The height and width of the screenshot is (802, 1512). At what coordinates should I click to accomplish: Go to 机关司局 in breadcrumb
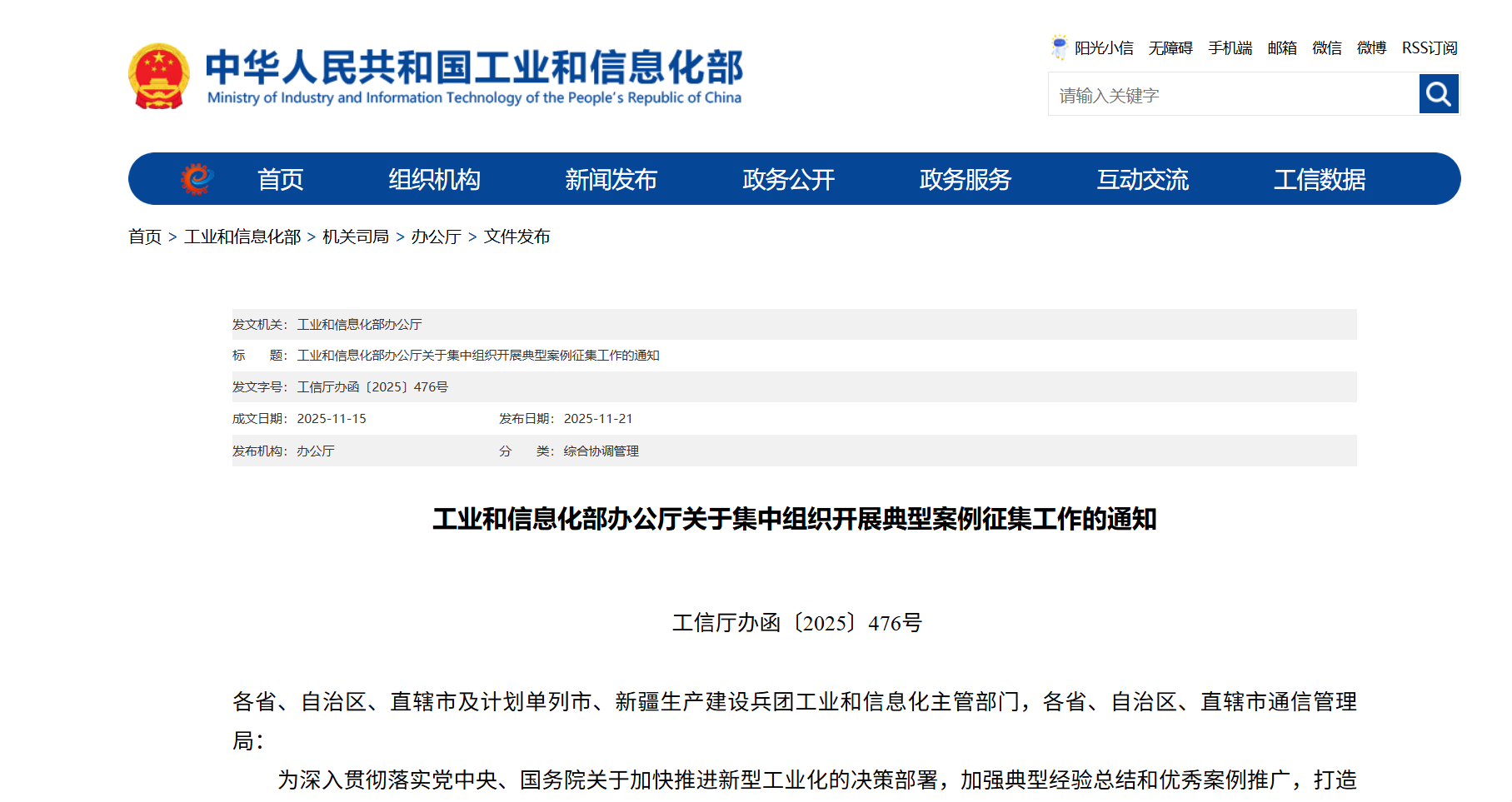(x=356, y=237)
